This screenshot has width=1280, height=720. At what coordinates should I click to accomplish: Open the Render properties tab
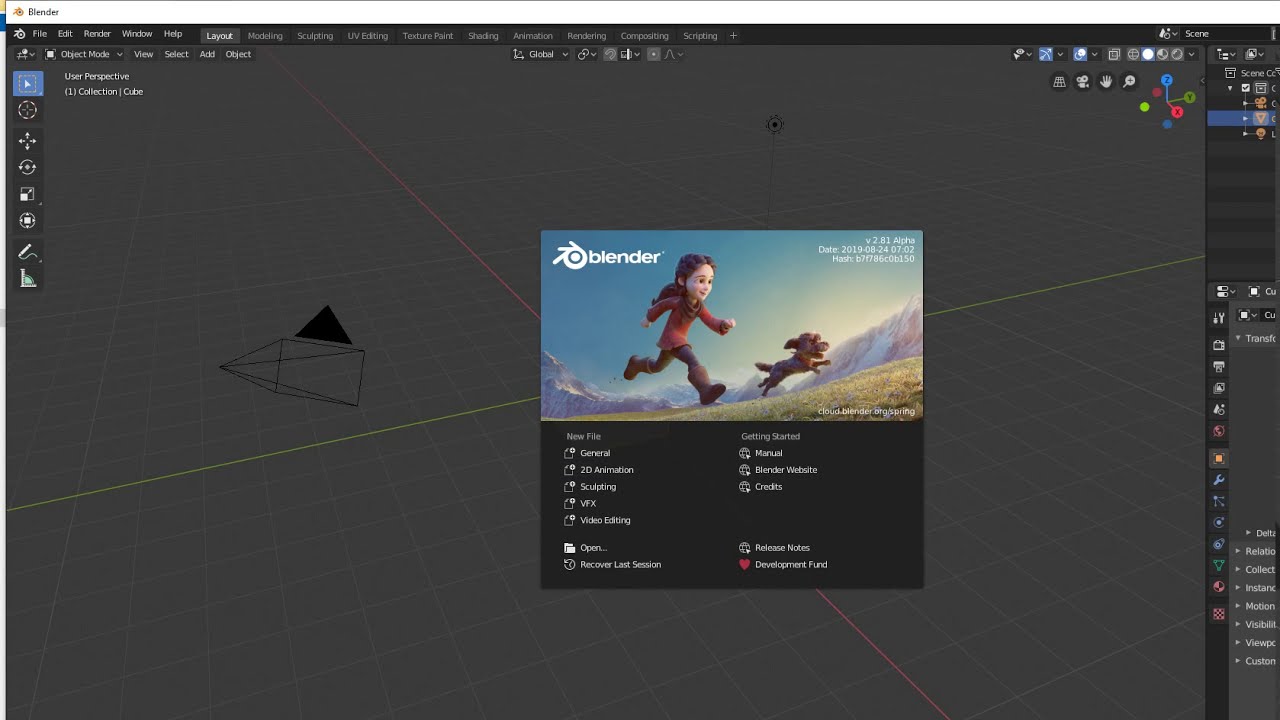[x=1219, y=345]
